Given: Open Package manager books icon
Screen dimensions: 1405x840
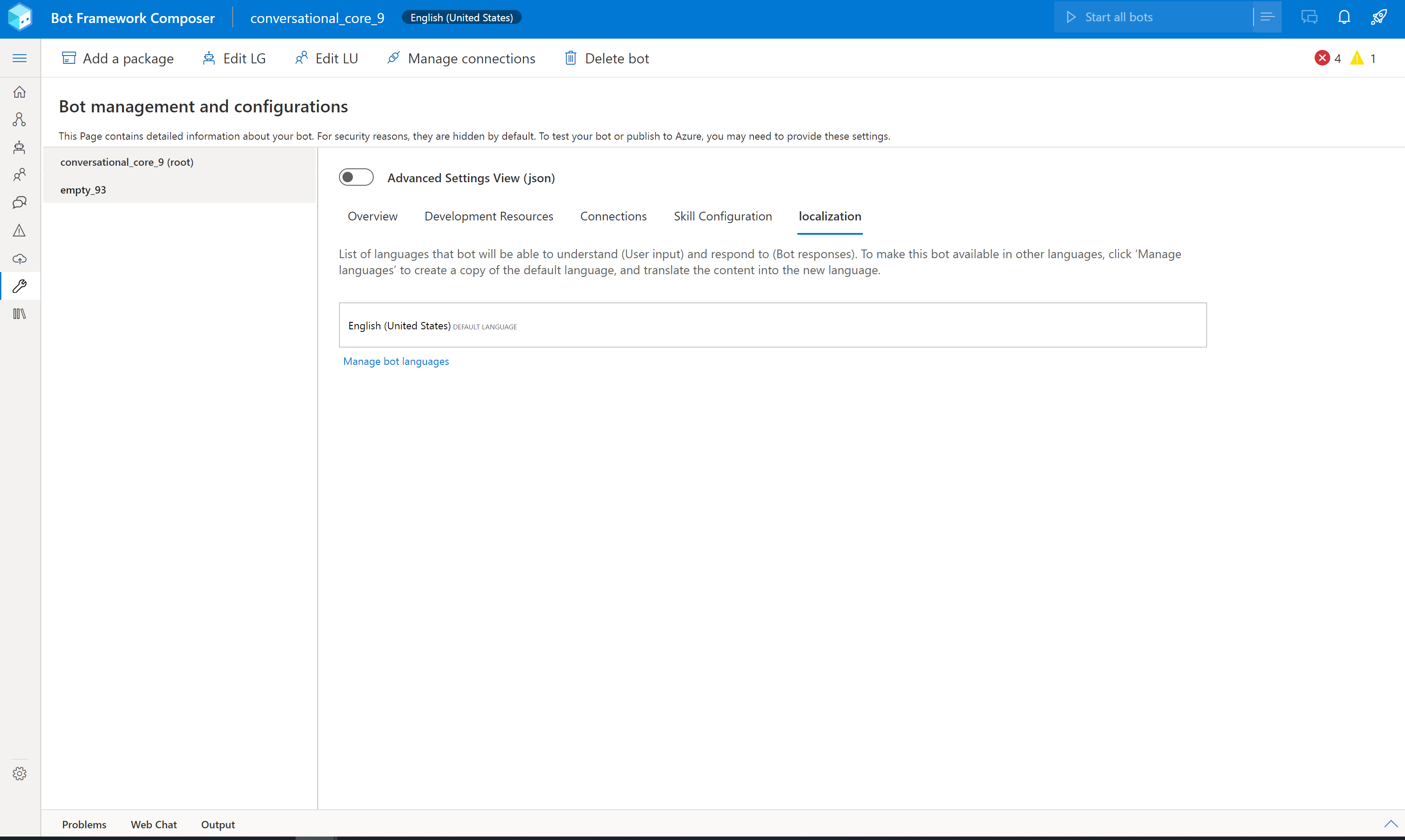Looking at the screenshot, I should [x=19, y=314].
